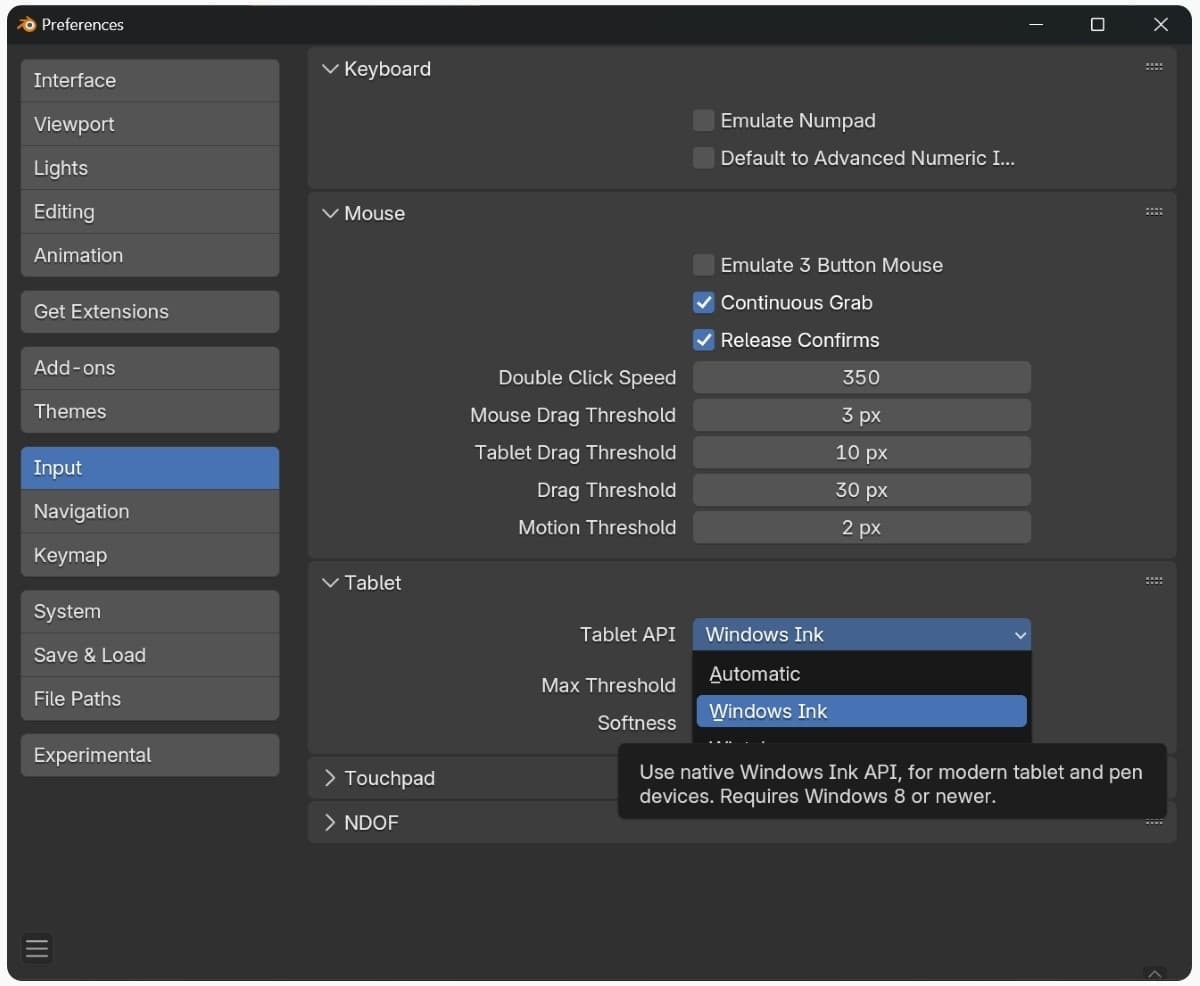Open the Experimental section

pos(150,755)
